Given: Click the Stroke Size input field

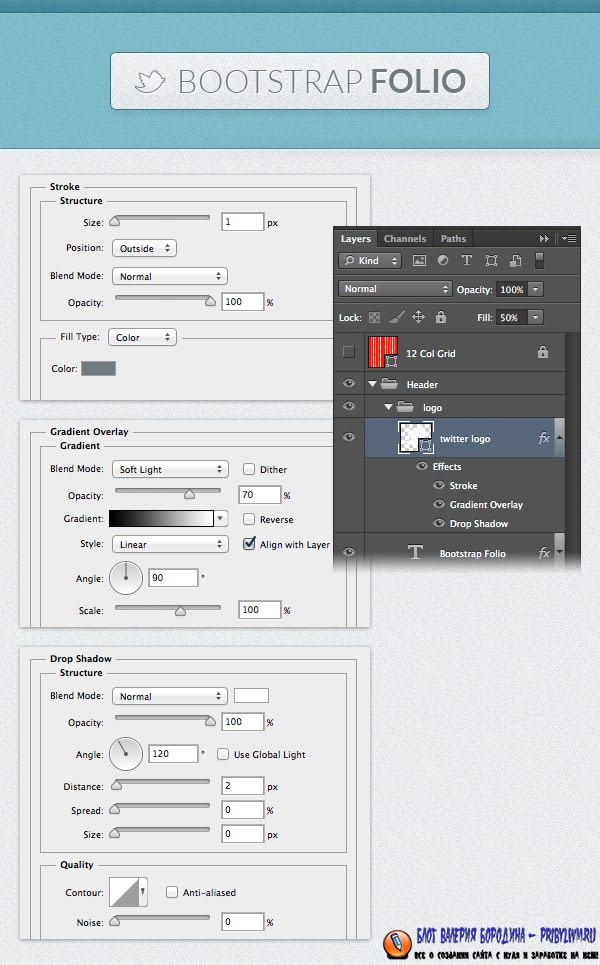Looking at the screenshot, I should click(242, 222).
